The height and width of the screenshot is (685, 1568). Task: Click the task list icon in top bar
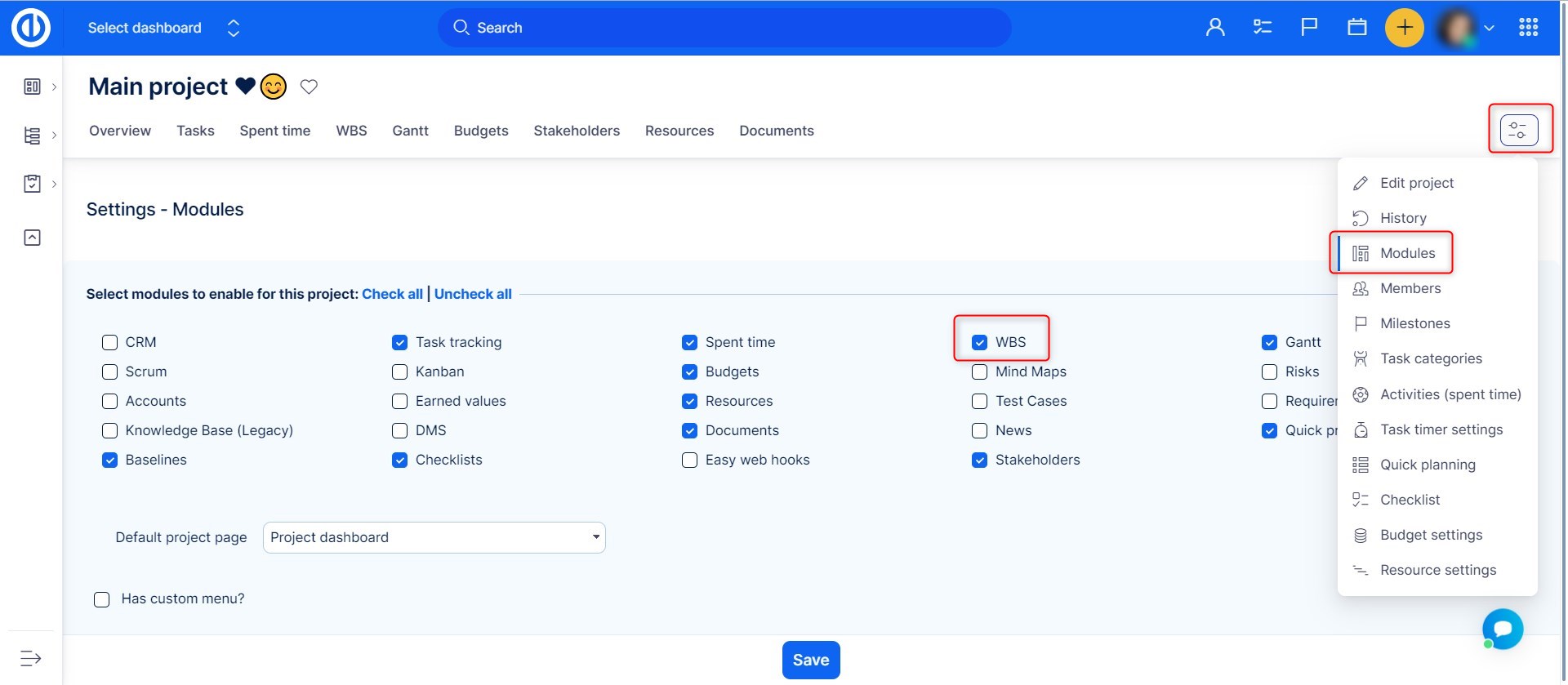coord(1263,28)
